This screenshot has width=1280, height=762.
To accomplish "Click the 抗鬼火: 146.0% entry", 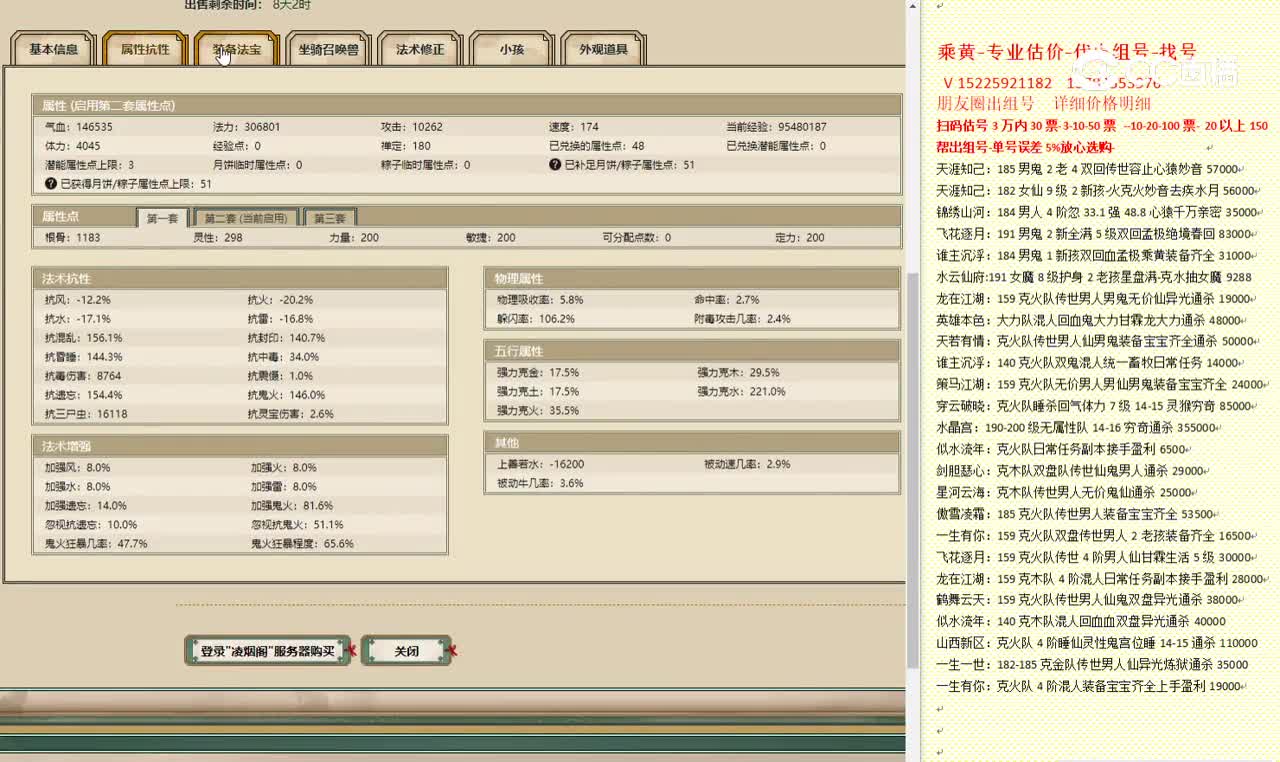I will coord(287,395).
